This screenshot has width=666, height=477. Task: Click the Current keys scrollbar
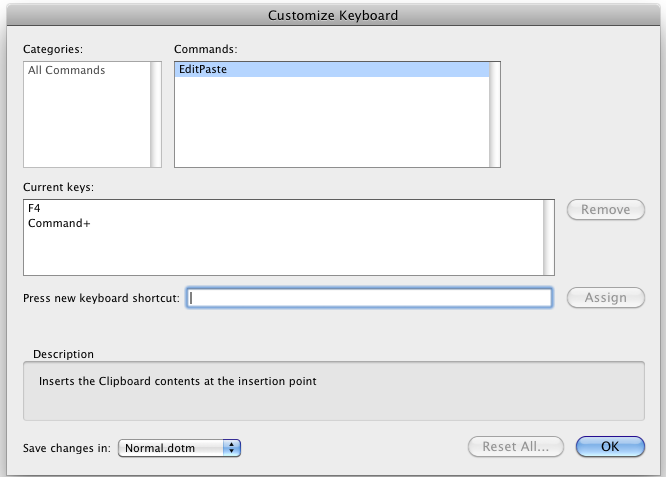[549, 237]
